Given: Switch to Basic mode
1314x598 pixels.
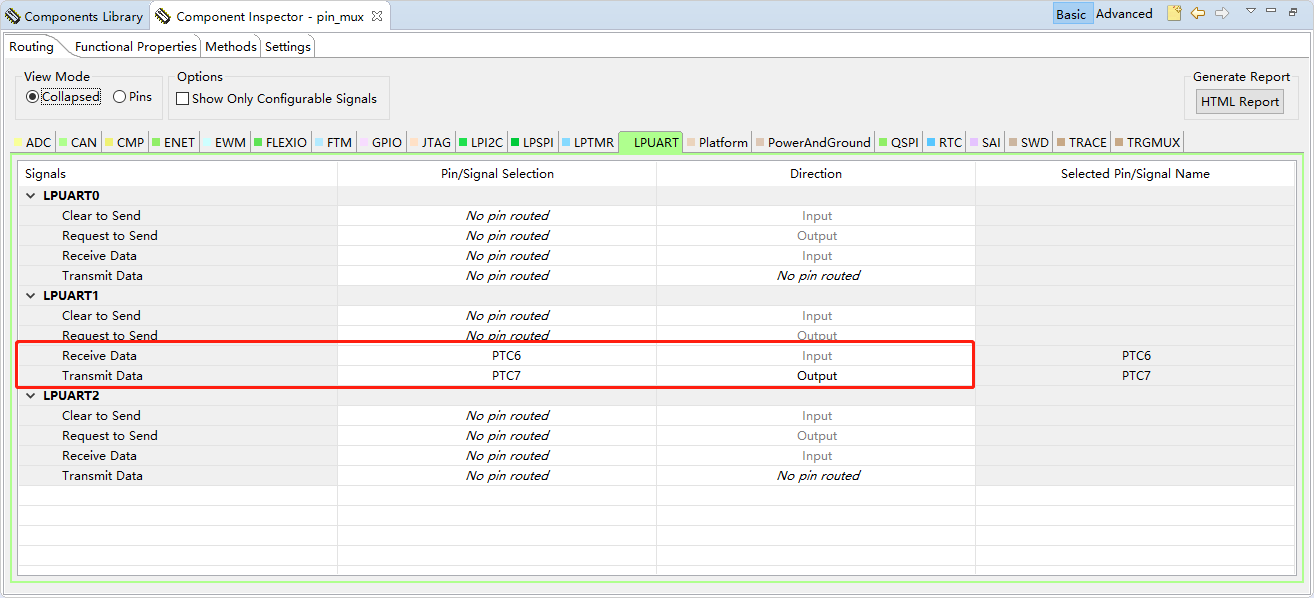Looking at the screenshot, I should [x=1071, y=14].
